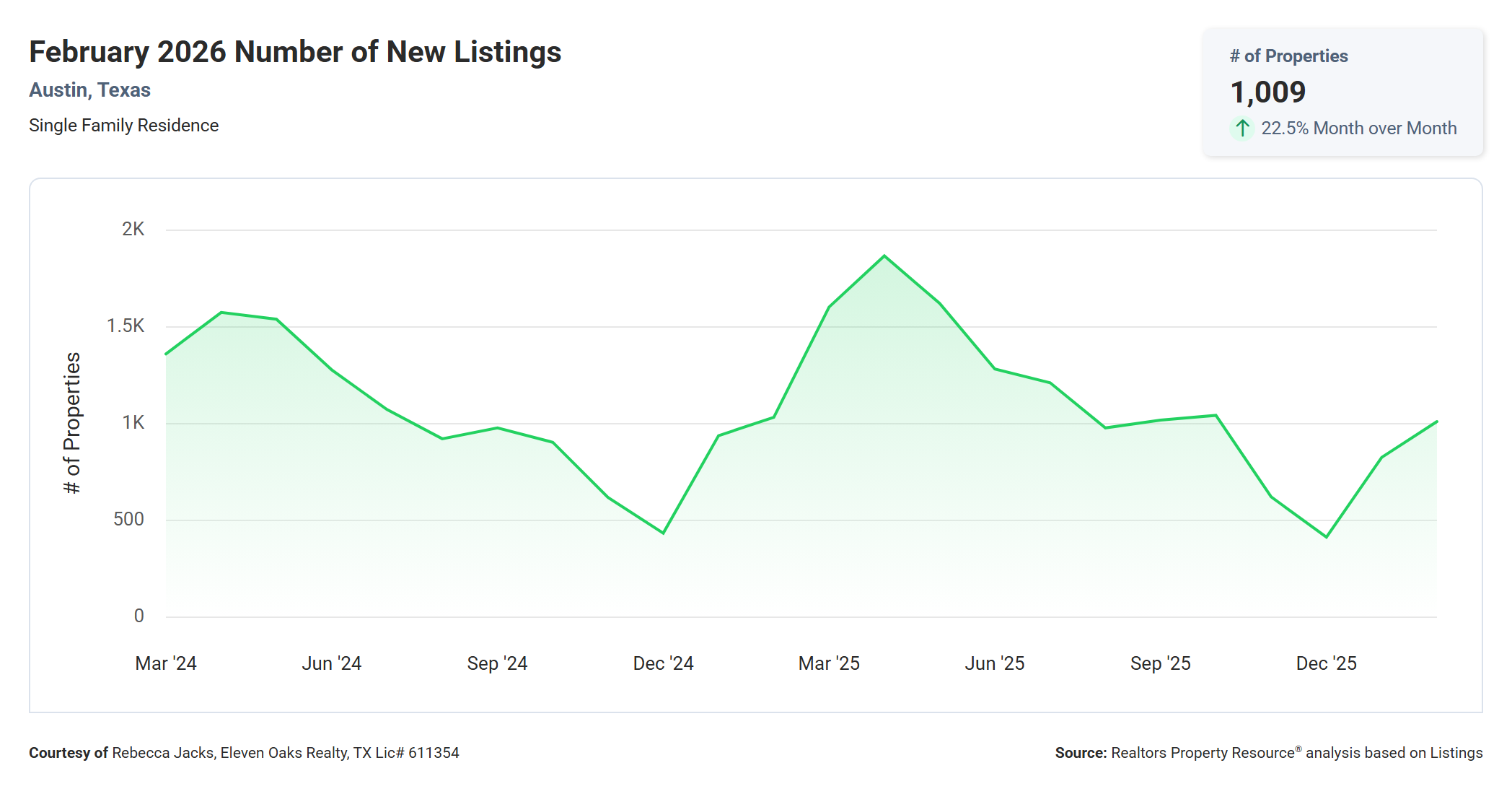
Task: Click the peak data point of the line chart
Action: click(x=884, y=256)
